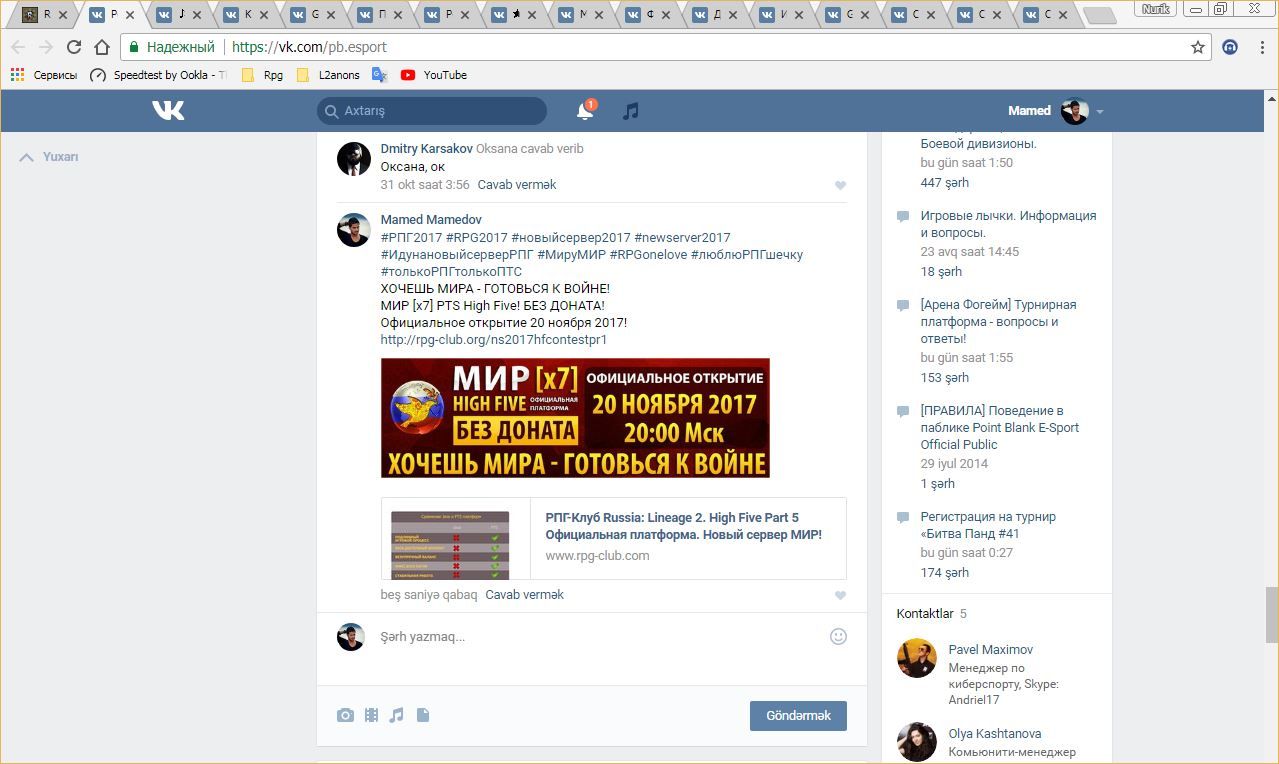The image size is (1279, 764).
Task: Click the blue browser extension icon
Action: [1231, 47]
